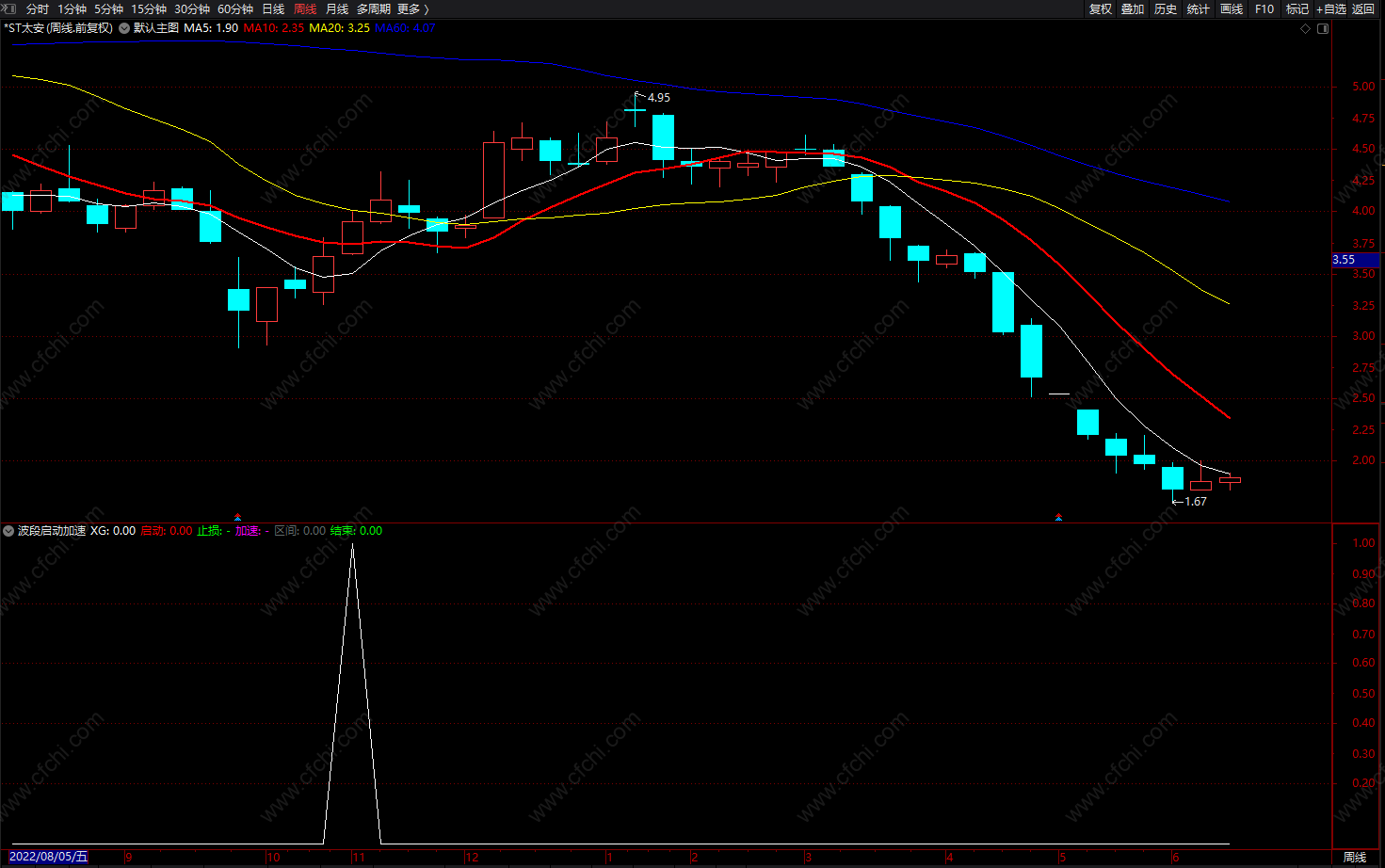This screenshot has height=868, width=1385.
Task: Click the 结束: 0.00 value label
Action: 357,531
